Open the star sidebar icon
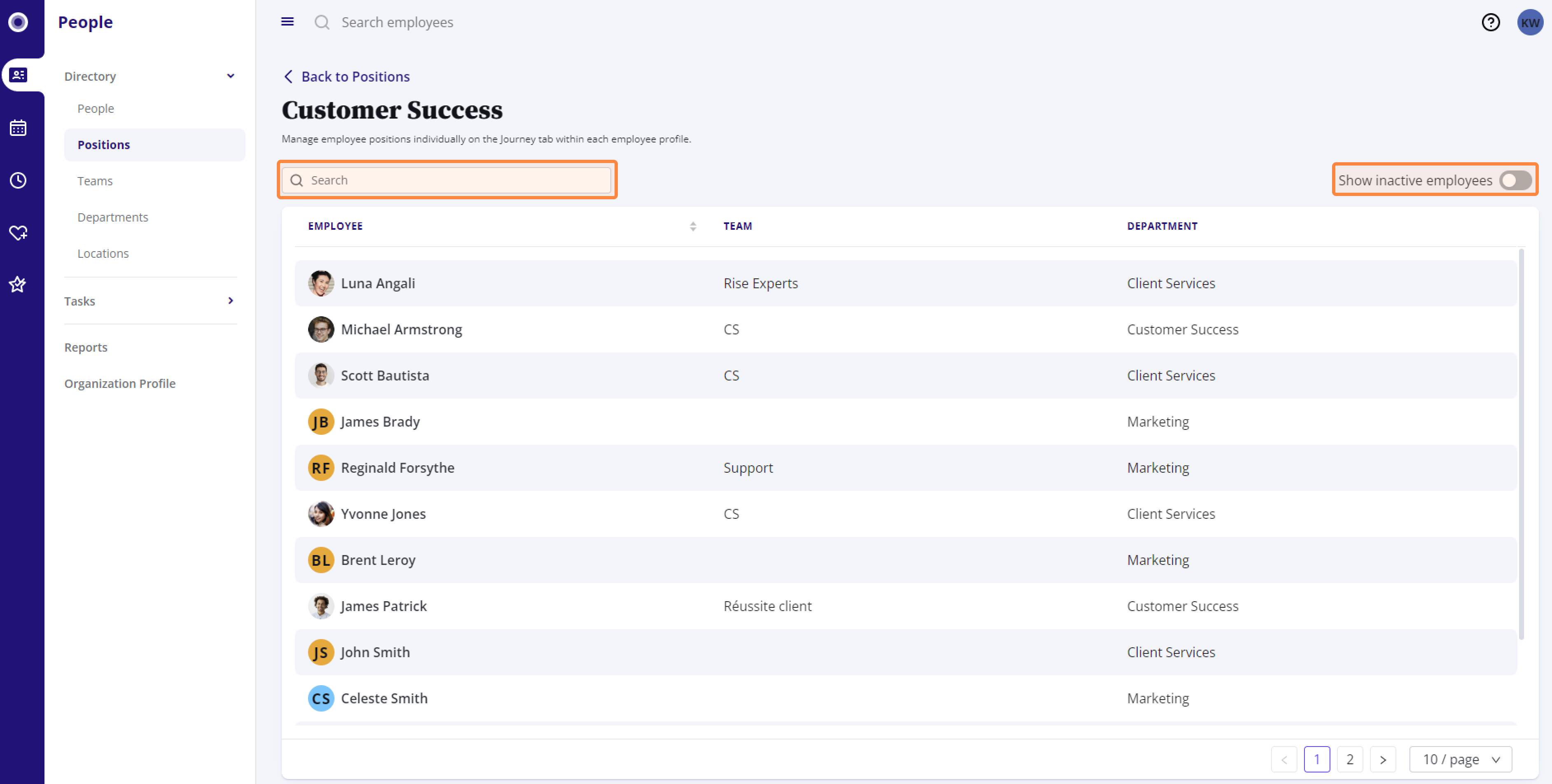Image resolution: width=1552 pixels, height=784 pixels. 18,284
